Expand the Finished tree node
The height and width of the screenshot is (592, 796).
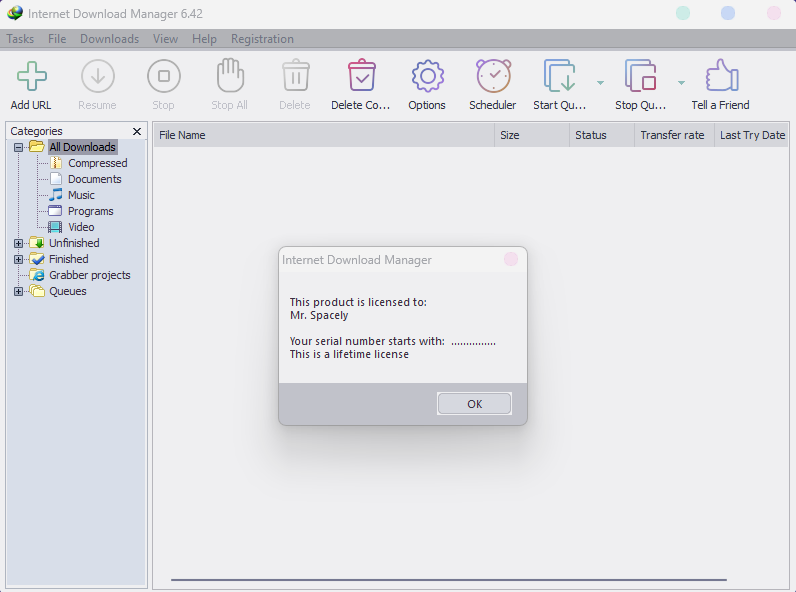(18, 259)
